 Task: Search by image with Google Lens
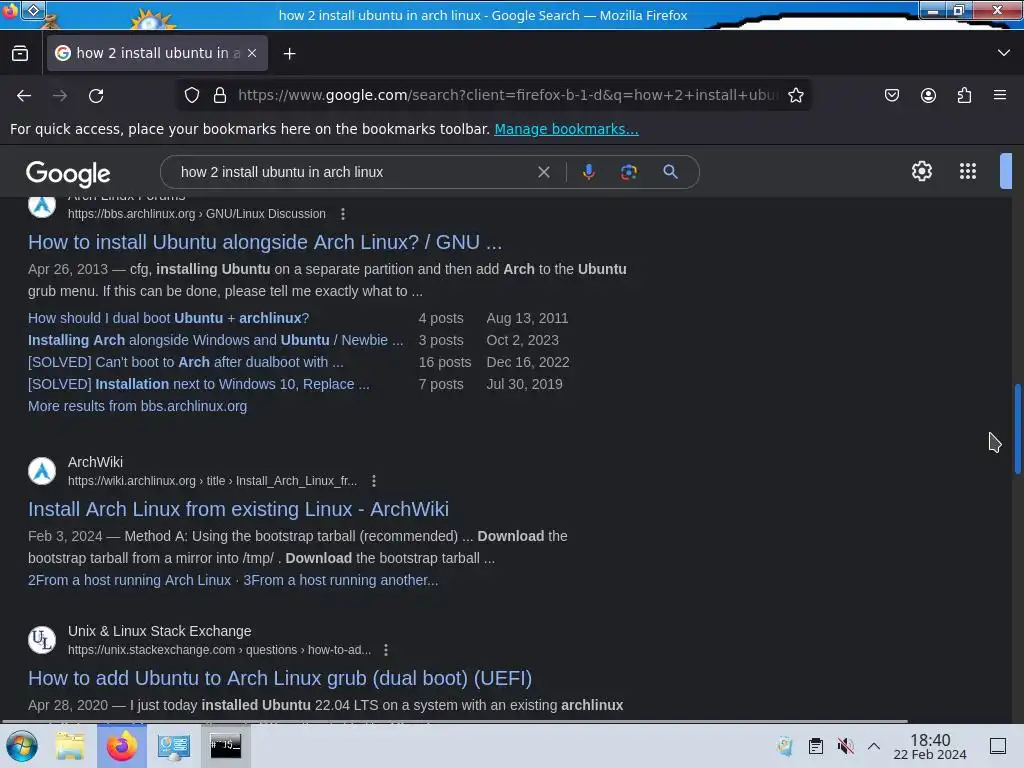click(628, 172)
